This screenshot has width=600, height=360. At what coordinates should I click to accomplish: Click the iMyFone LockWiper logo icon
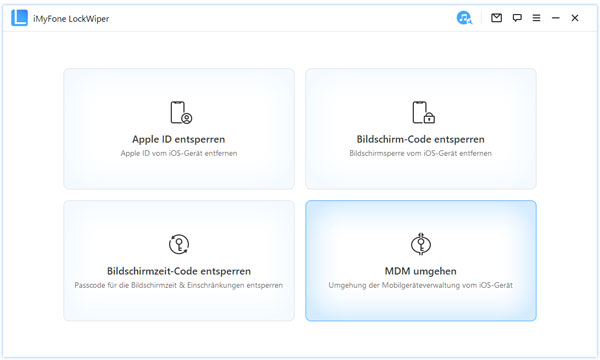[20, 18]
